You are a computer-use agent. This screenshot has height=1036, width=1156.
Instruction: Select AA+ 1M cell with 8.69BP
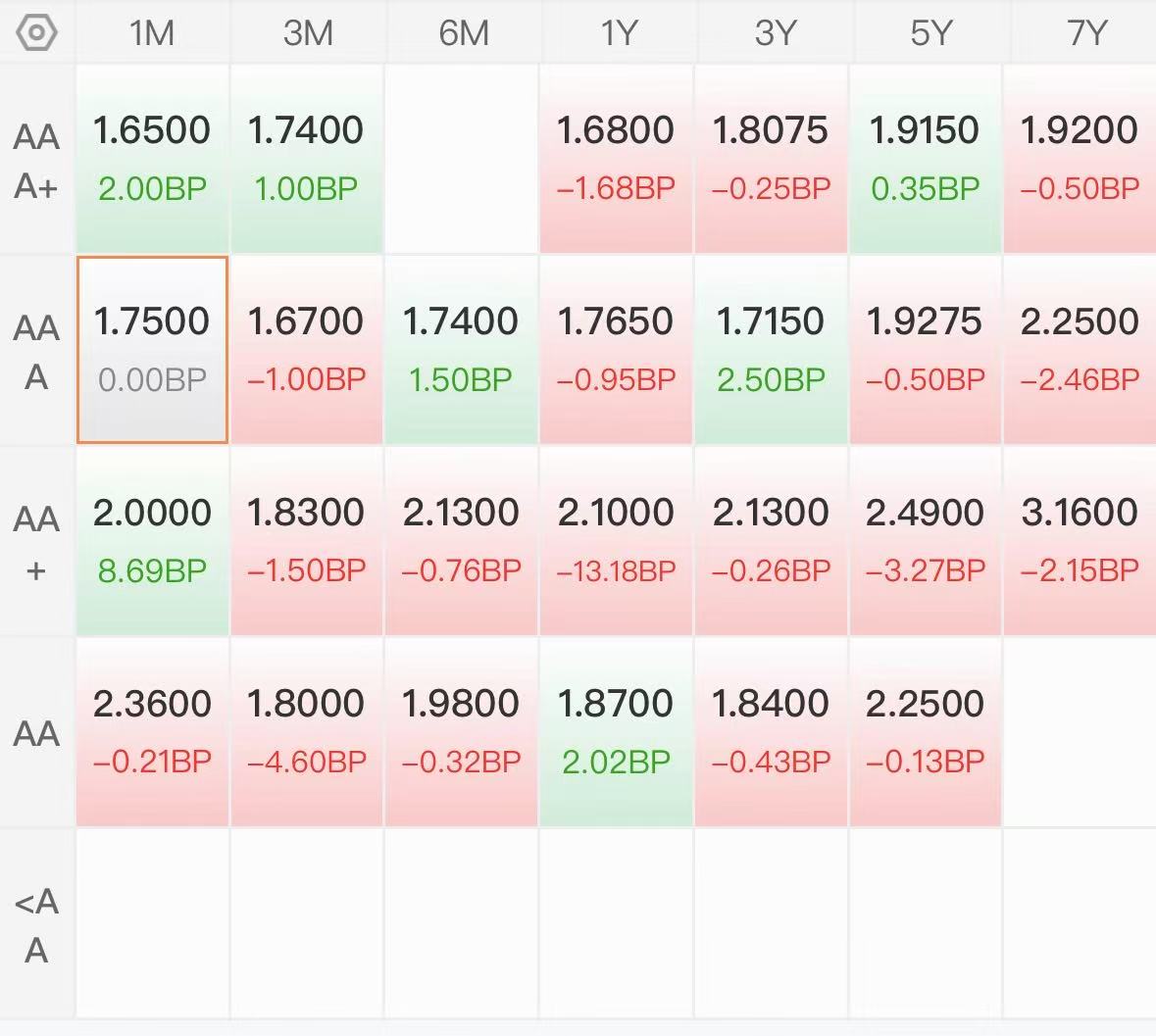click(153, 542)
